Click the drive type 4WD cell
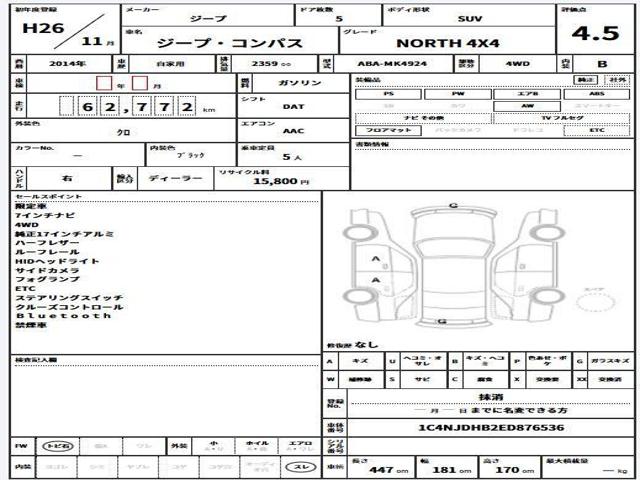 pos(517,64)
